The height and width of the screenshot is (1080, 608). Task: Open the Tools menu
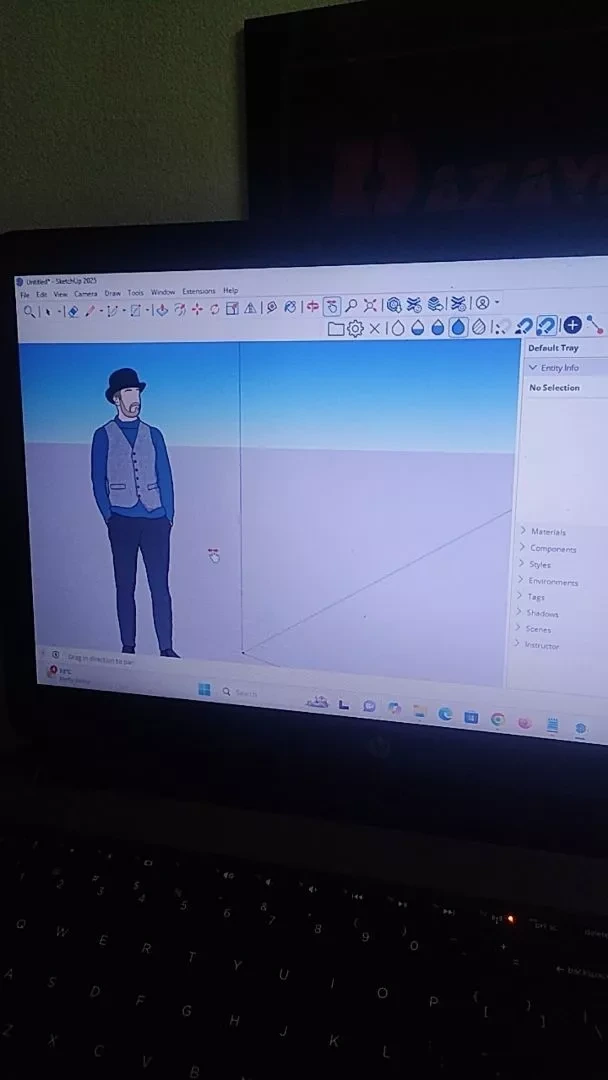tap(136, 293)
